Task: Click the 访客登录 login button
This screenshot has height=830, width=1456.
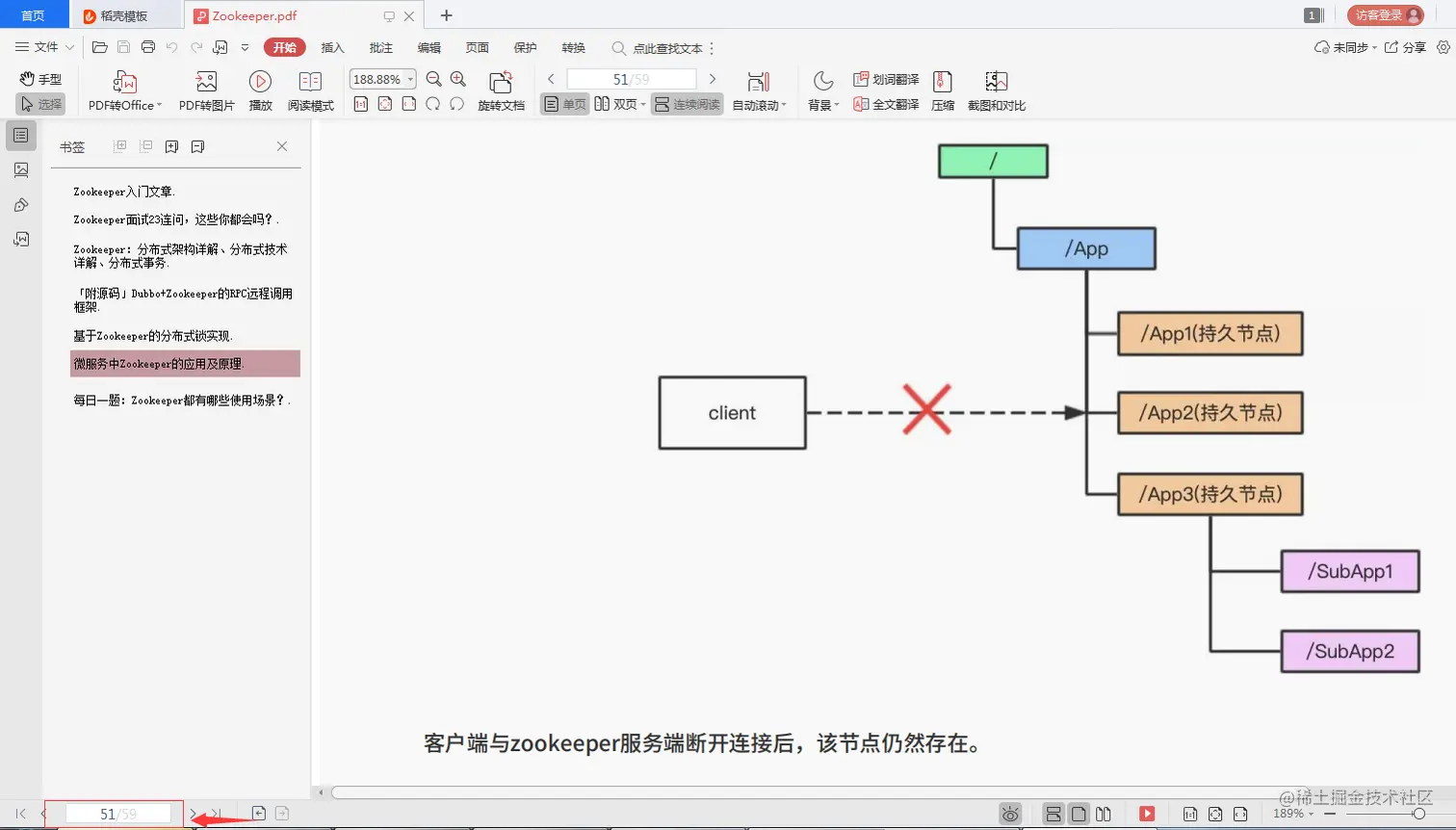Action: [x=1385, y=14]
